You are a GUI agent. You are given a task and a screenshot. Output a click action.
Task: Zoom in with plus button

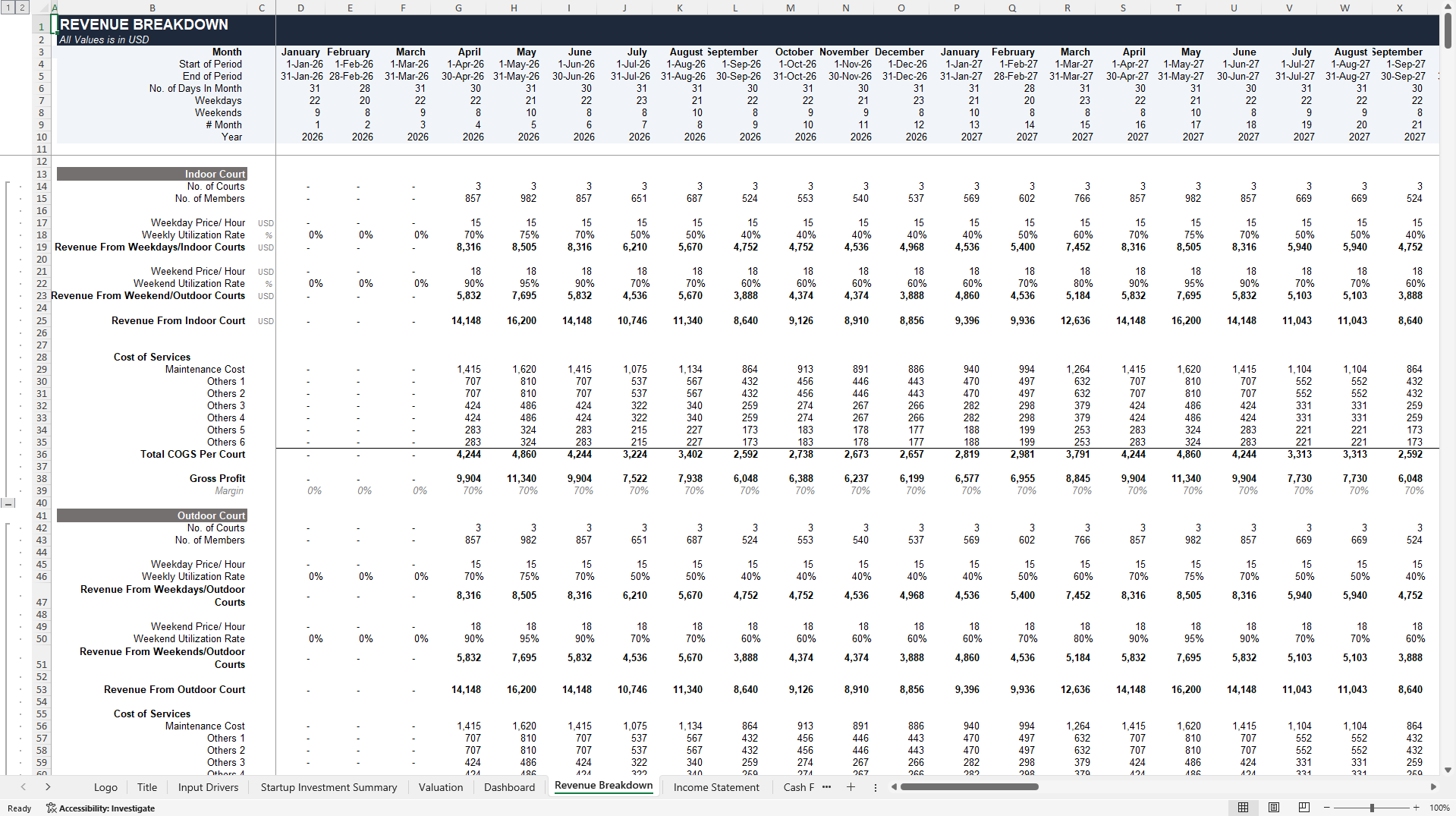click(1416, 808)
